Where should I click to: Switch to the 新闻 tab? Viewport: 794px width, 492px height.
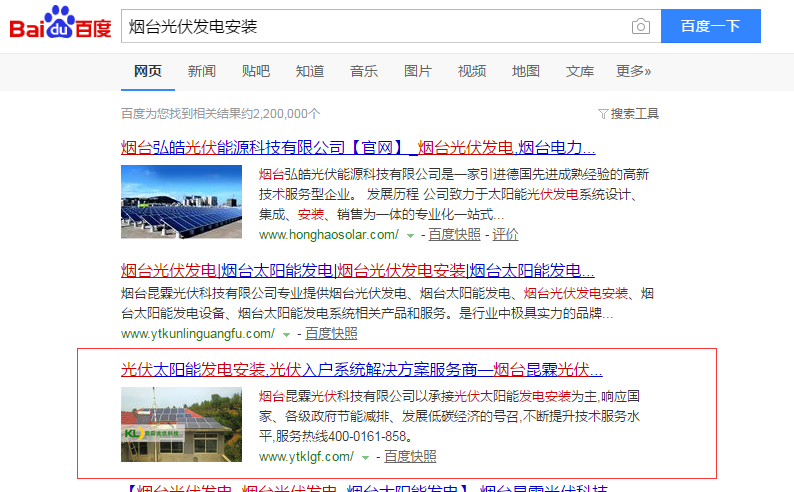[x=201, y=71]
